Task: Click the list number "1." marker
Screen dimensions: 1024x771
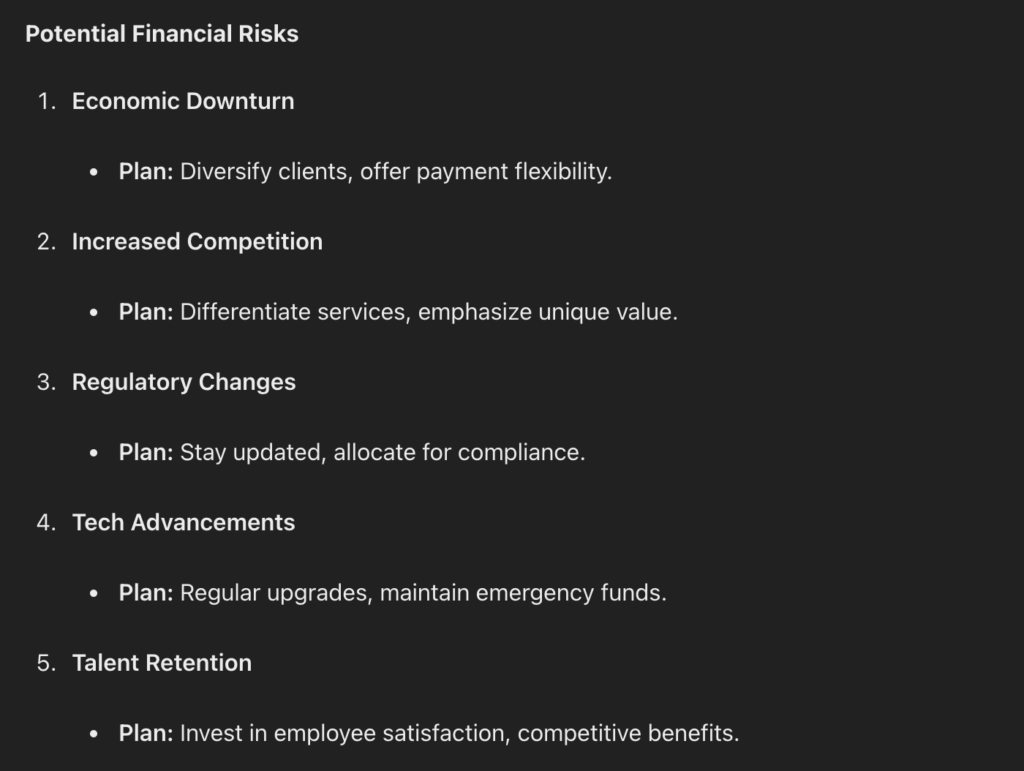Action: point(46,102)
